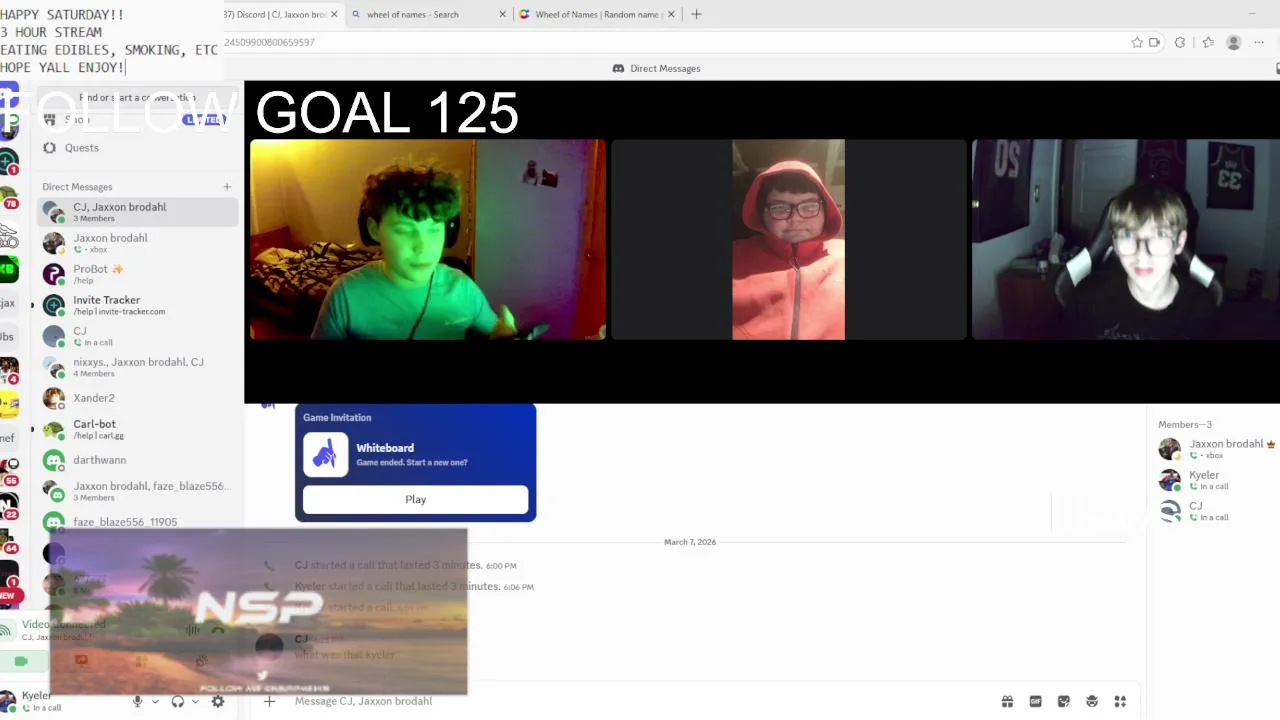1280x720 pixels.
Task: Click the March 7, 2026 date divider
Action: click(x=690, y=542)
